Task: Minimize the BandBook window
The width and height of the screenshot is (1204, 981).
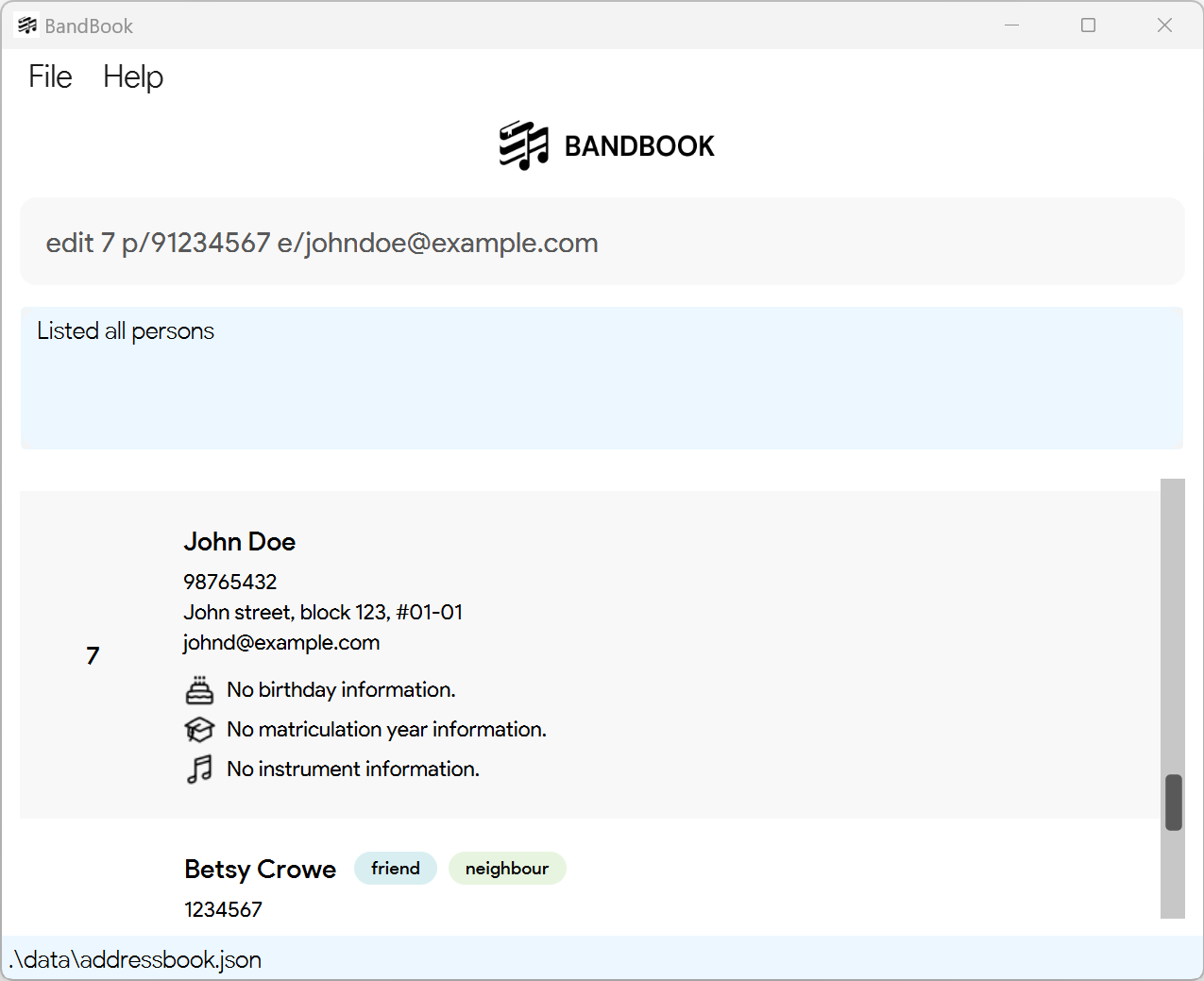Action: pos(1011,25)
